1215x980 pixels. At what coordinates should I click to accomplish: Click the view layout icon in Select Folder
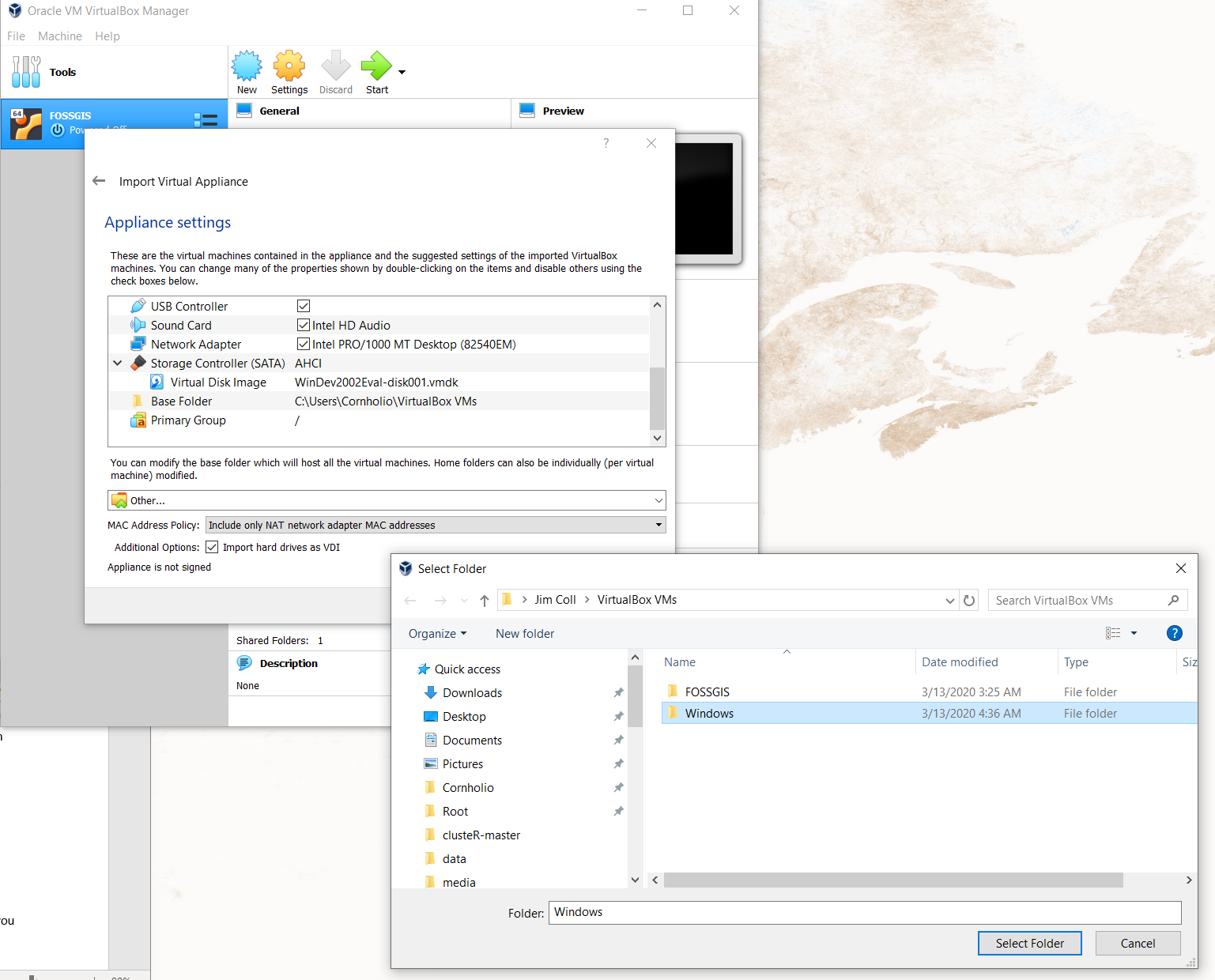tap(1113, 633)
